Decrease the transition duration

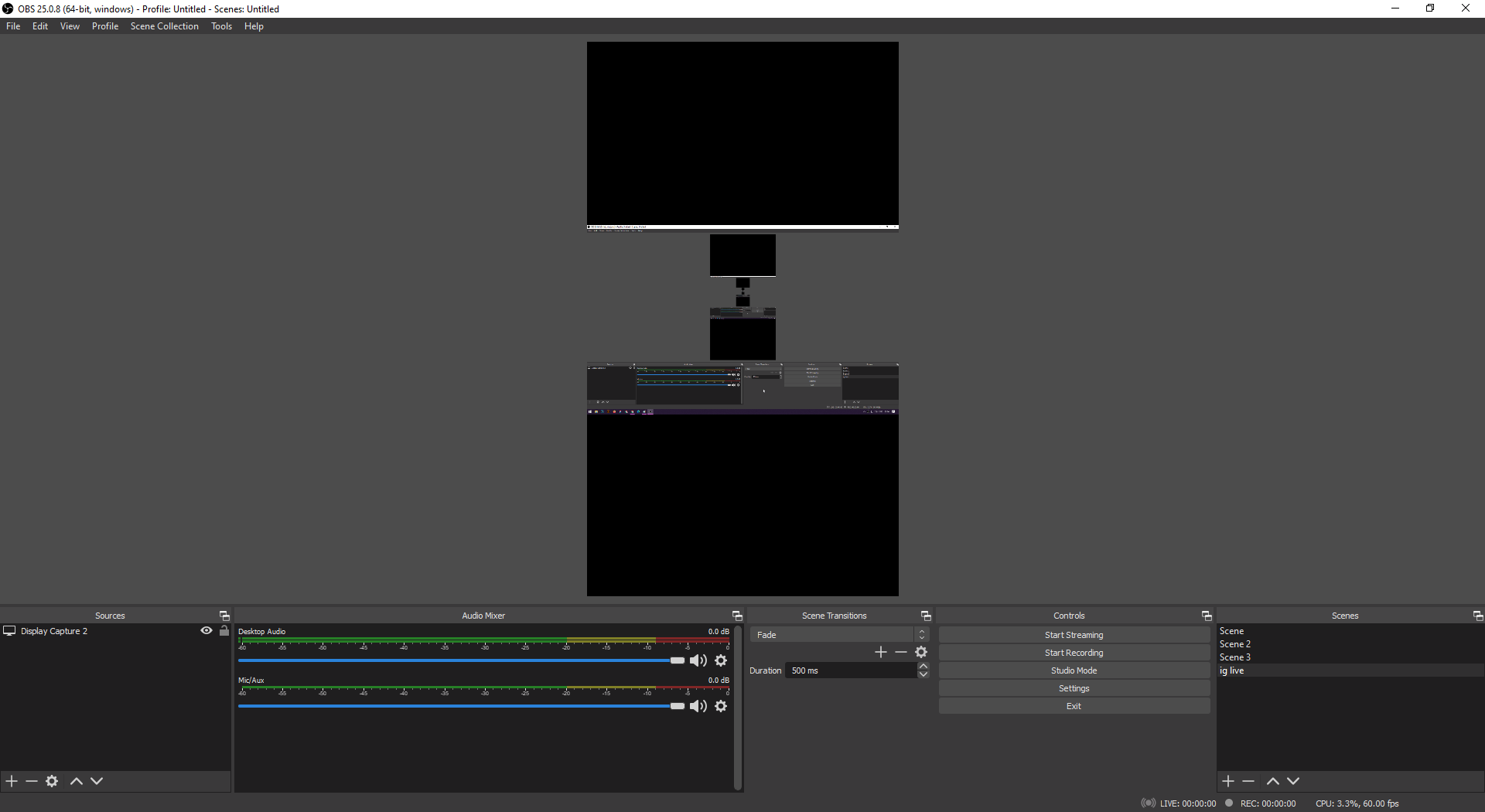(923, 674)
